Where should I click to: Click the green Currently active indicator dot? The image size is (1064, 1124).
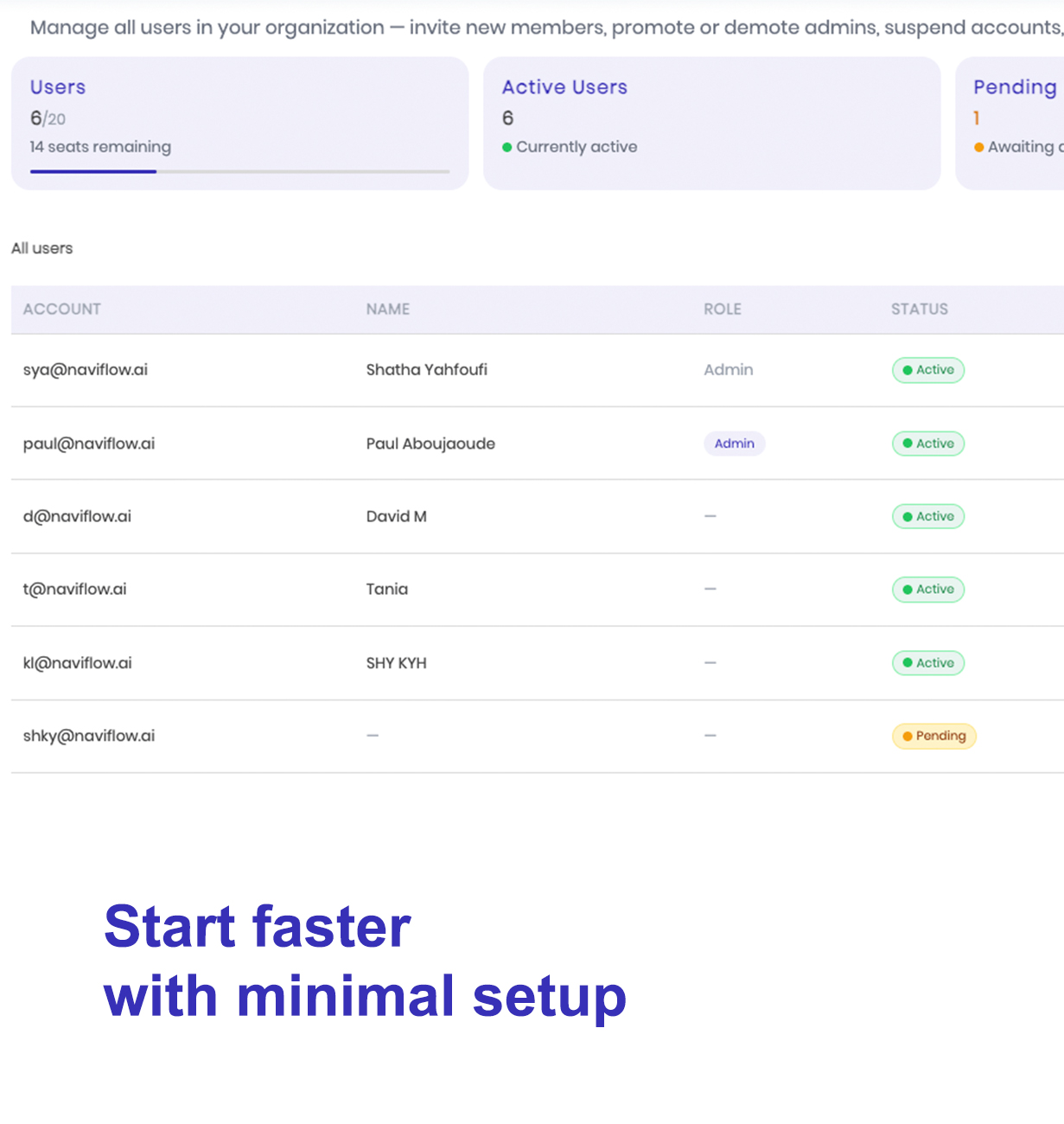pos(507,147)
